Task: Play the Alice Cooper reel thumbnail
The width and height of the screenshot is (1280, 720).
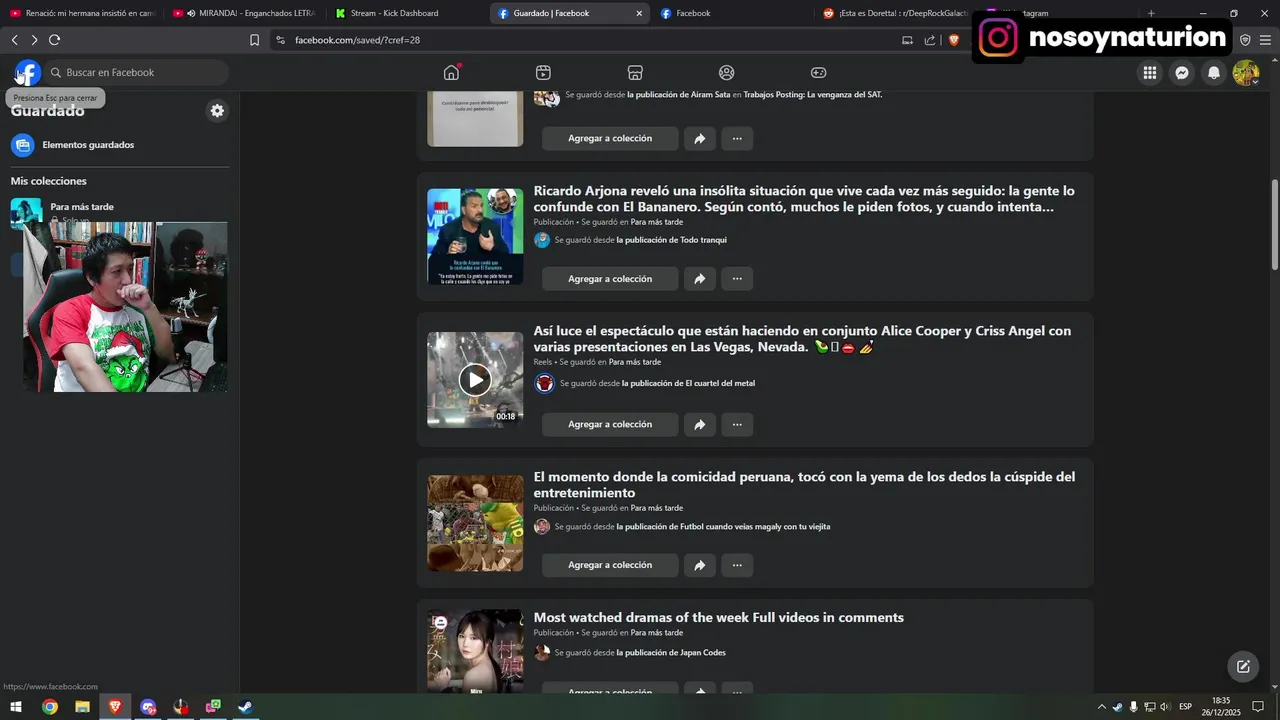Action: [475, 379]
